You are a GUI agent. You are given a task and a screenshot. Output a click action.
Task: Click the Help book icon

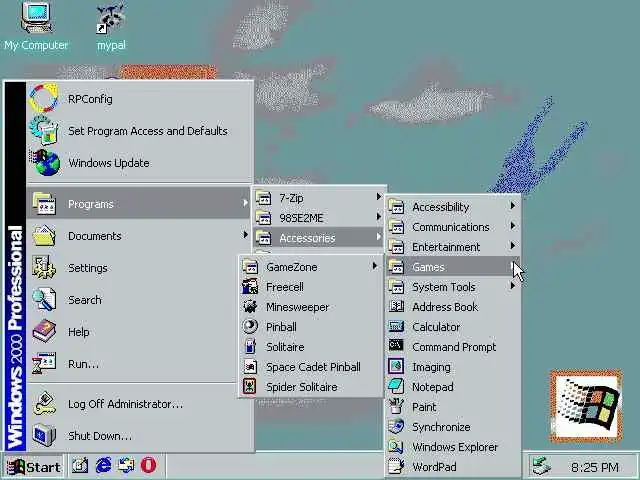point(44,331)
